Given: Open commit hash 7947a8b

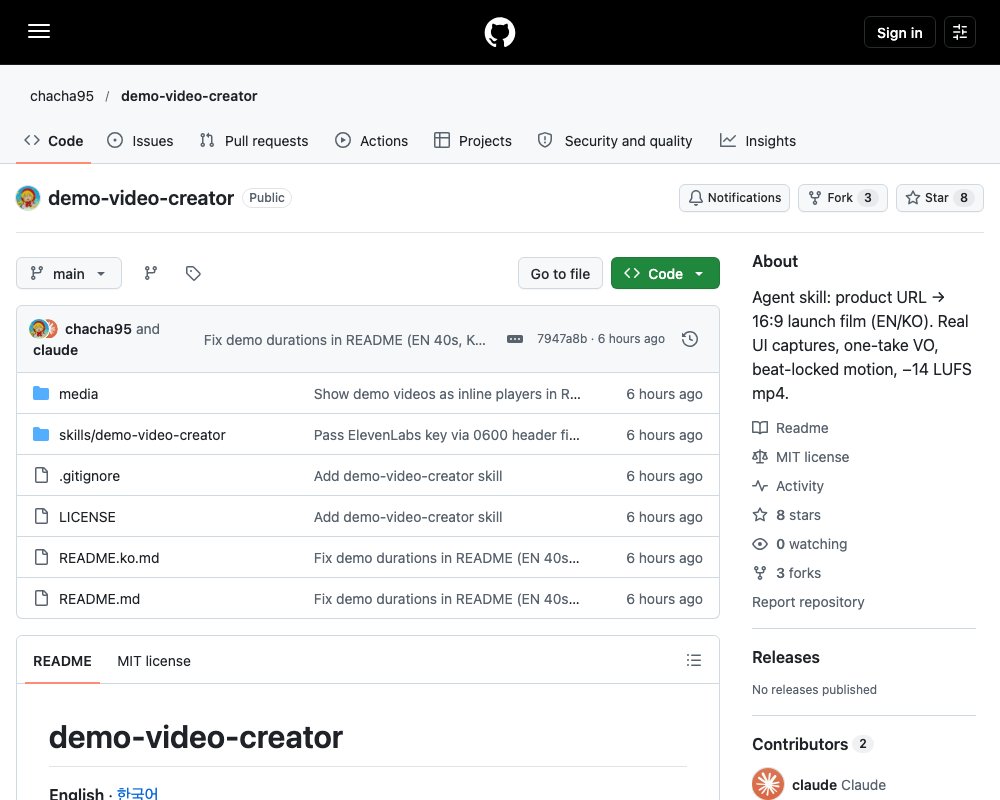Looking at the screenshot, I should click(x=562, y=339).
